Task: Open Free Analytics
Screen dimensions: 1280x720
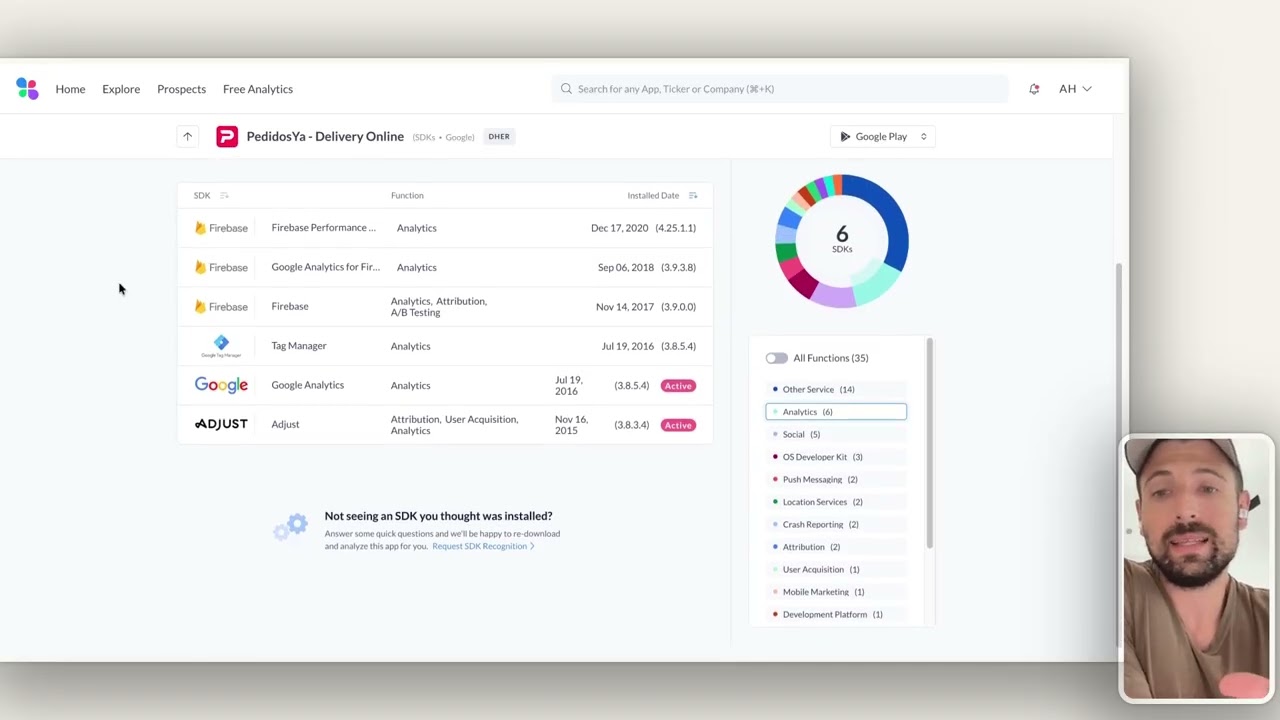Action: (x=258, y=89)
